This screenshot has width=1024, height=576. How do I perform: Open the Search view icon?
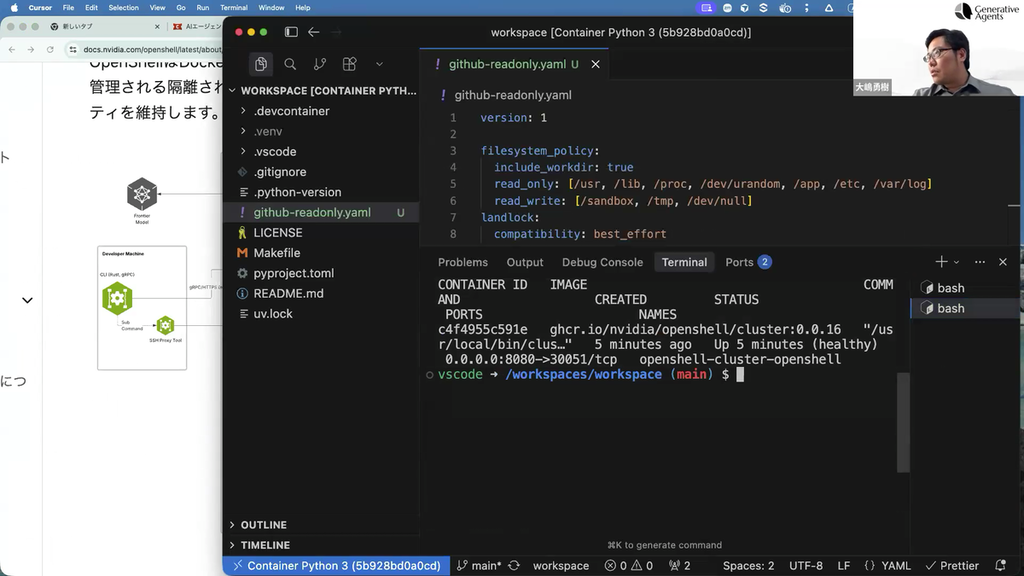(290, 64)
